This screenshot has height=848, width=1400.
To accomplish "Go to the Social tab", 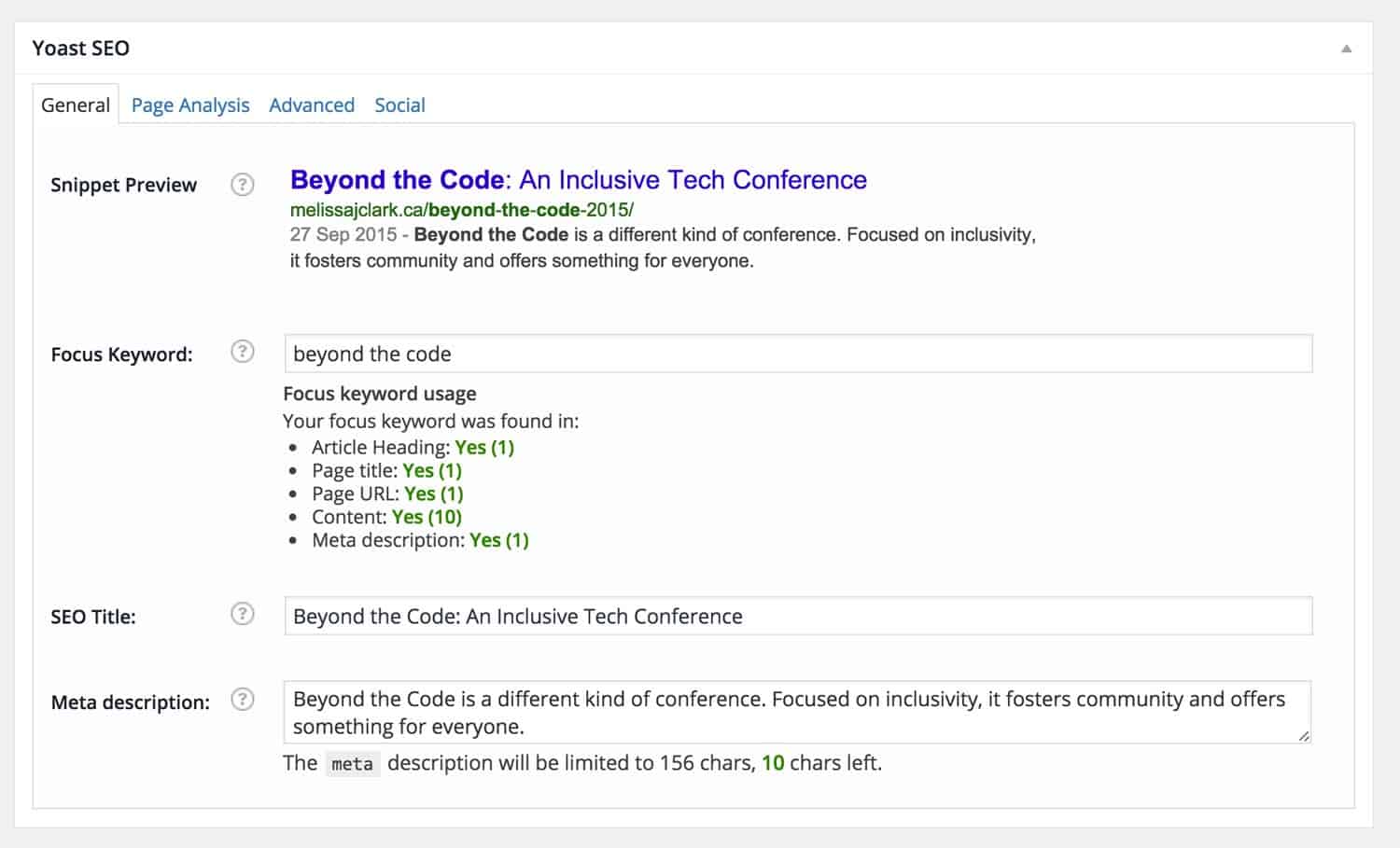I will [399, 104].
